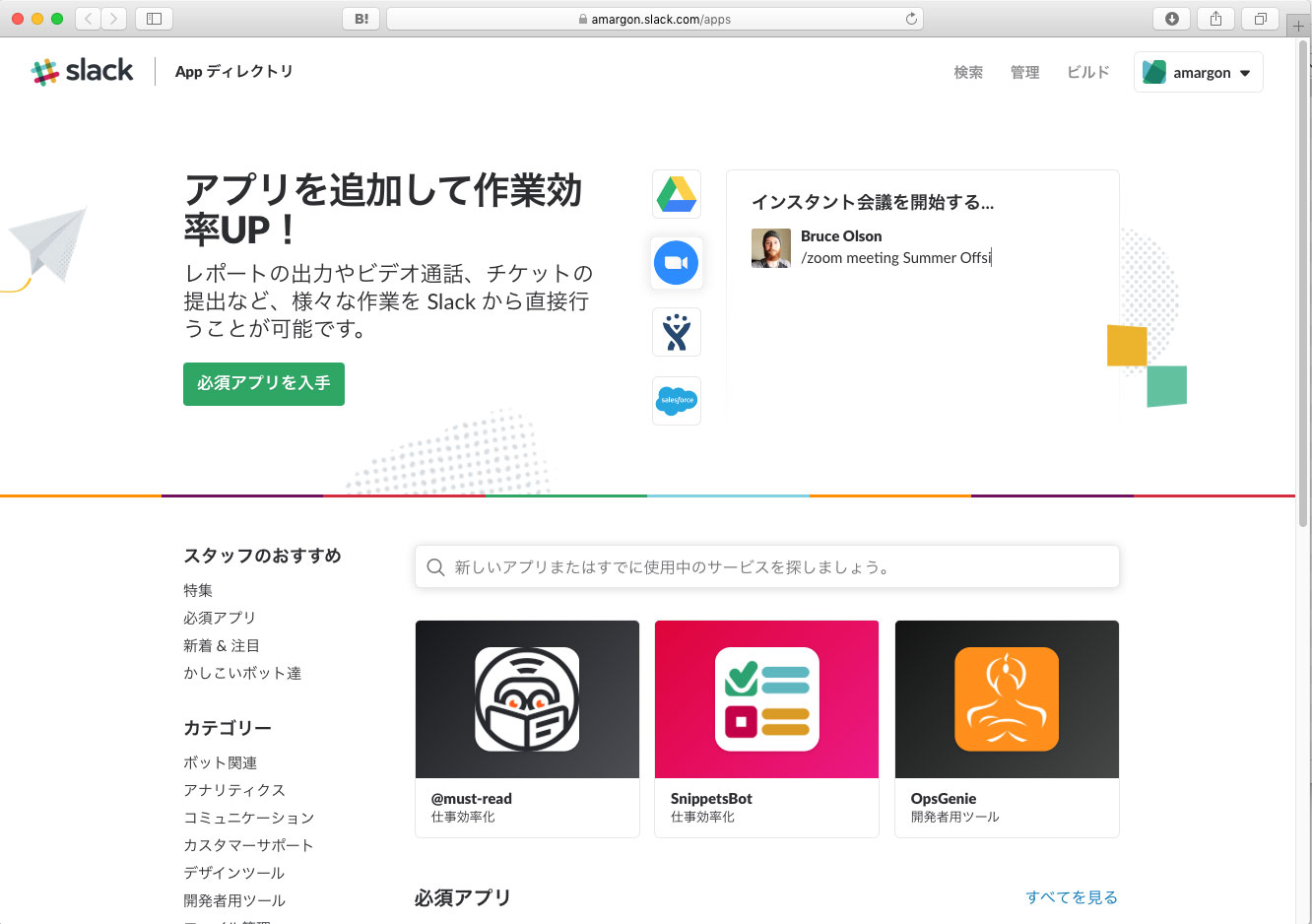1312x924 pixels.
Task: Open ボット関連 category
Action: point(221,762)
